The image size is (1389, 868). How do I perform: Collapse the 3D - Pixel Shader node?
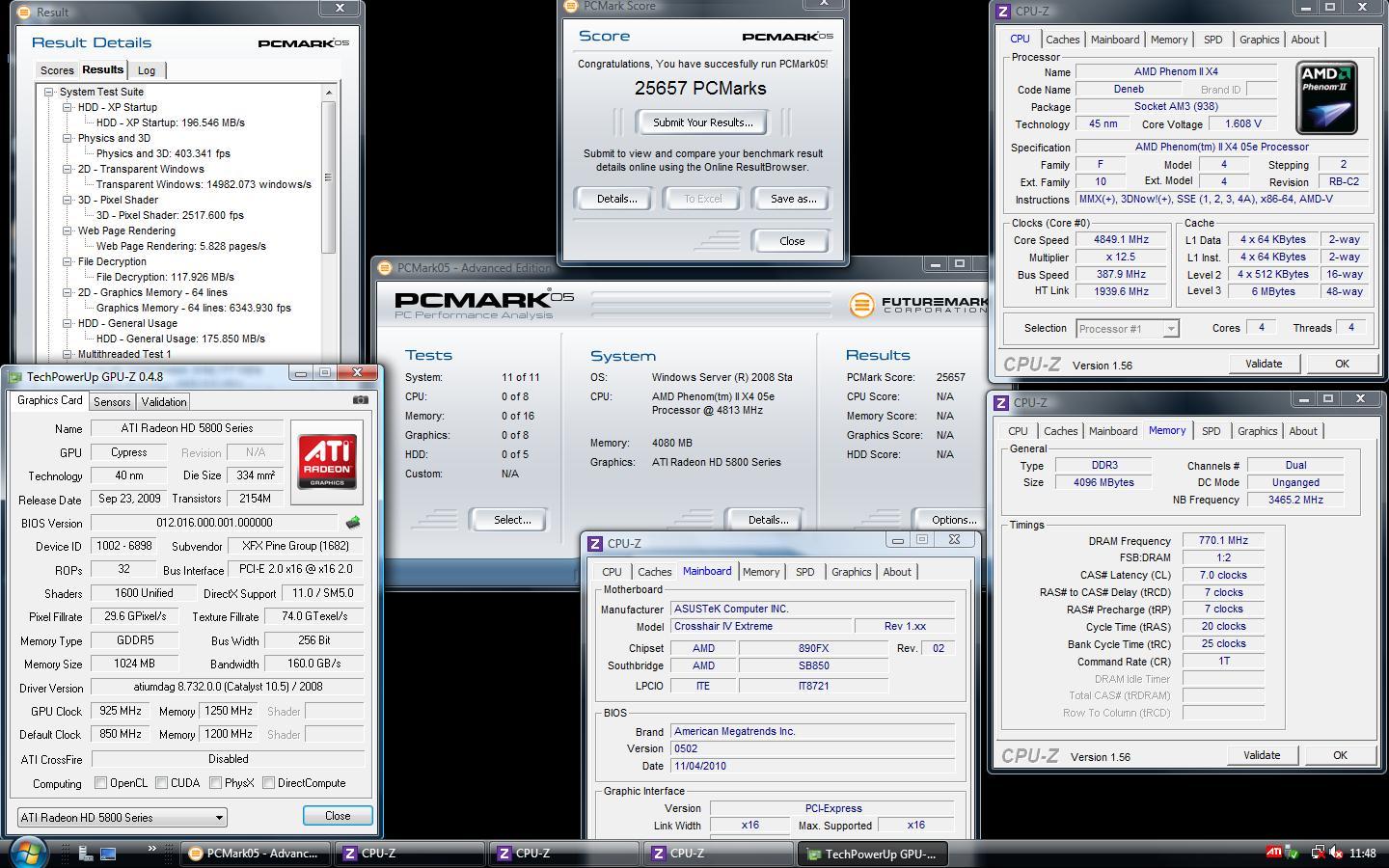coord(68,200)
